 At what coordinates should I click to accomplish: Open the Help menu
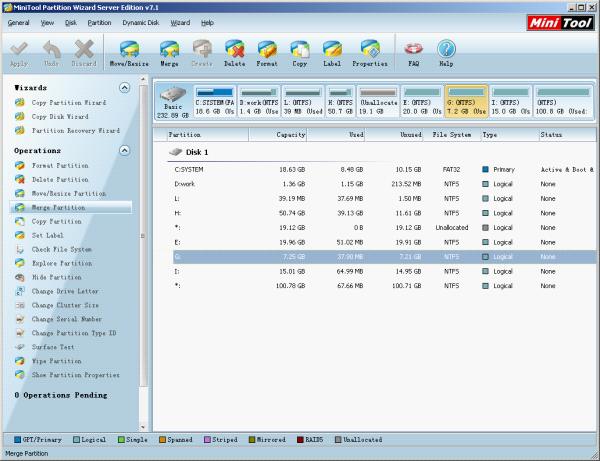(x=207, y=23)
